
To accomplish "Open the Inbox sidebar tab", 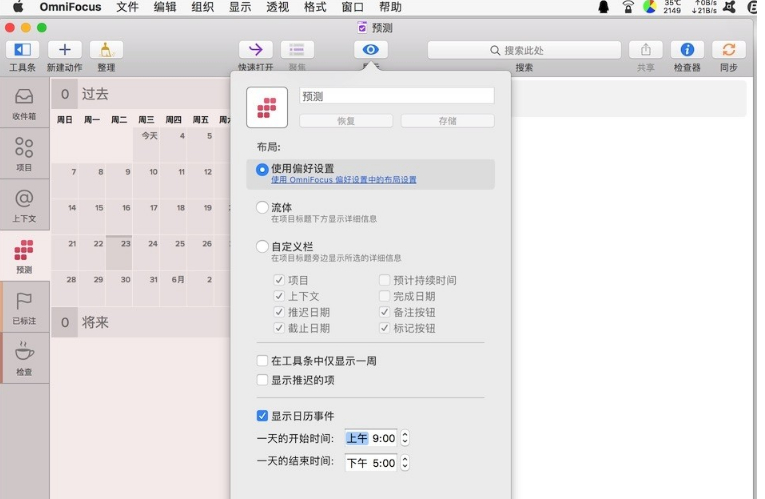I will [x=24, y=103].
